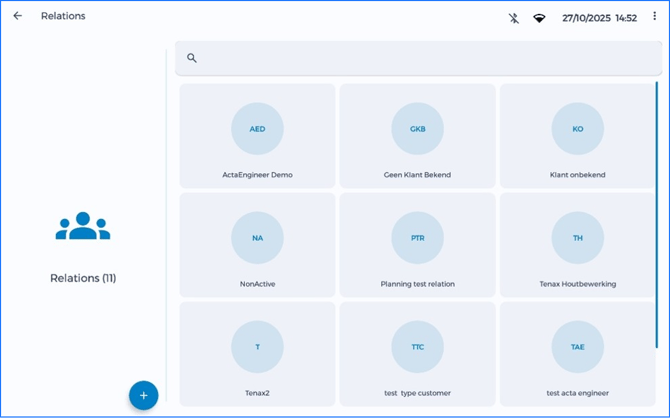Open the Tenax Houtbewerking label
The height and width of the screenshot is (418, 670).
[578, 284]
